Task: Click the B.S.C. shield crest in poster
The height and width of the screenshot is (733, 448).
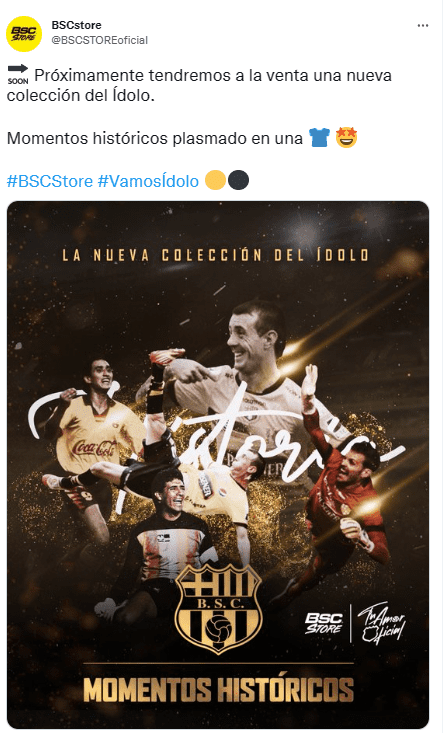Action: 218,607
